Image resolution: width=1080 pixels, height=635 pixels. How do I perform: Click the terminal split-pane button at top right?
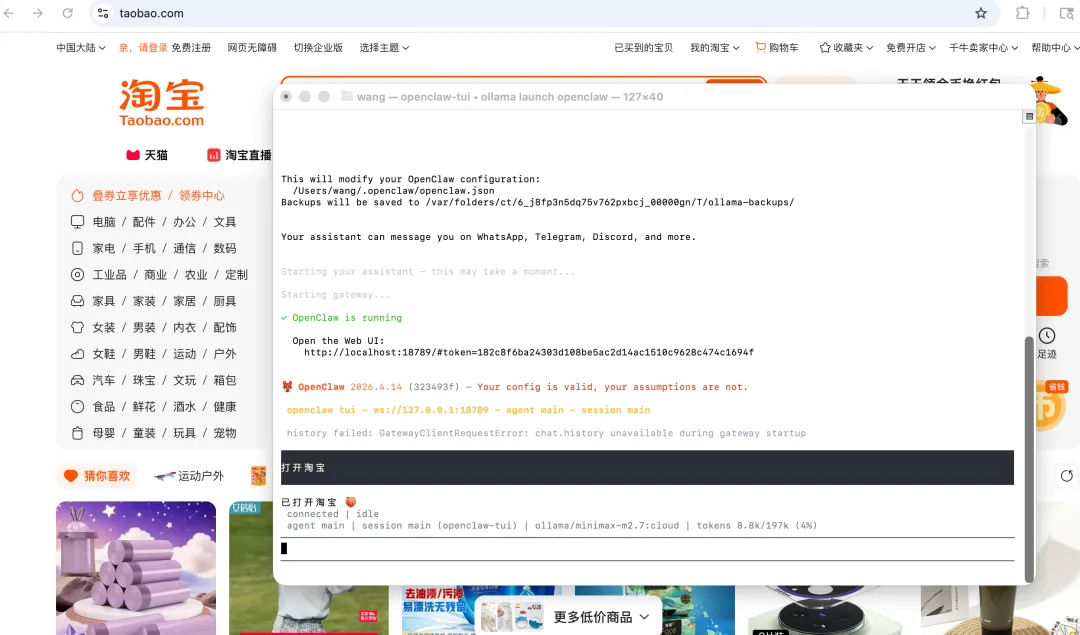pos(1029,116)
